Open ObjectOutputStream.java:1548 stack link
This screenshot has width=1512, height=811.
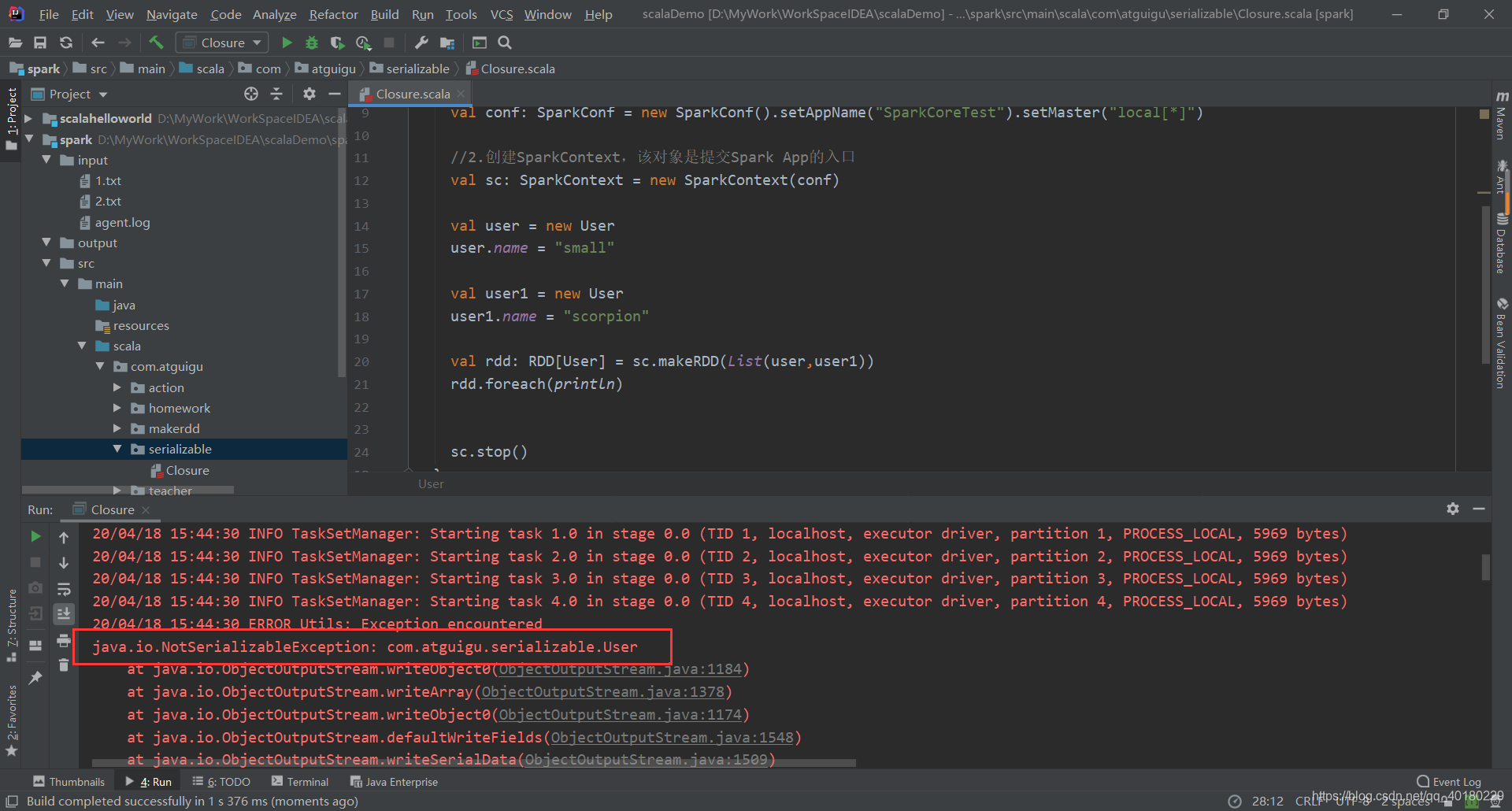673,738
